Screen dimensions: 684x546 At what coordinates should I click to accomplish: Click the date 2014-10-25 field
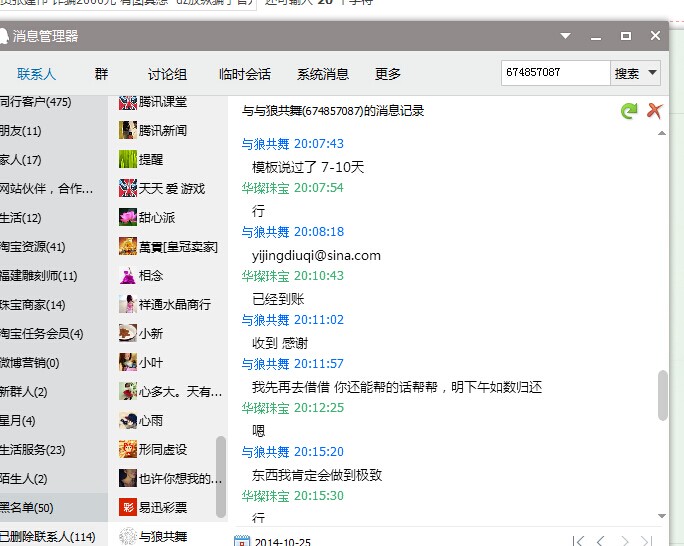[283, 542]
